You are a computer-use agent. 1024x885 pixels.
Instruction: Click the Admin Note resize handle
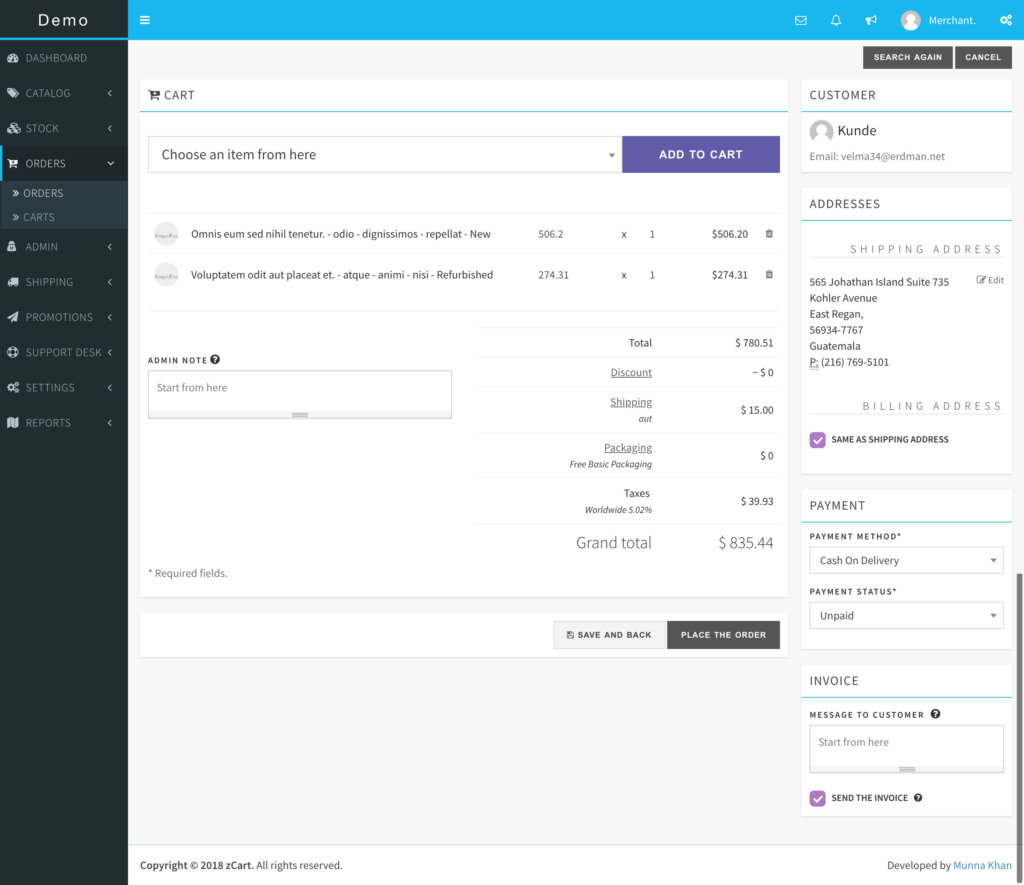click(300, 414)
